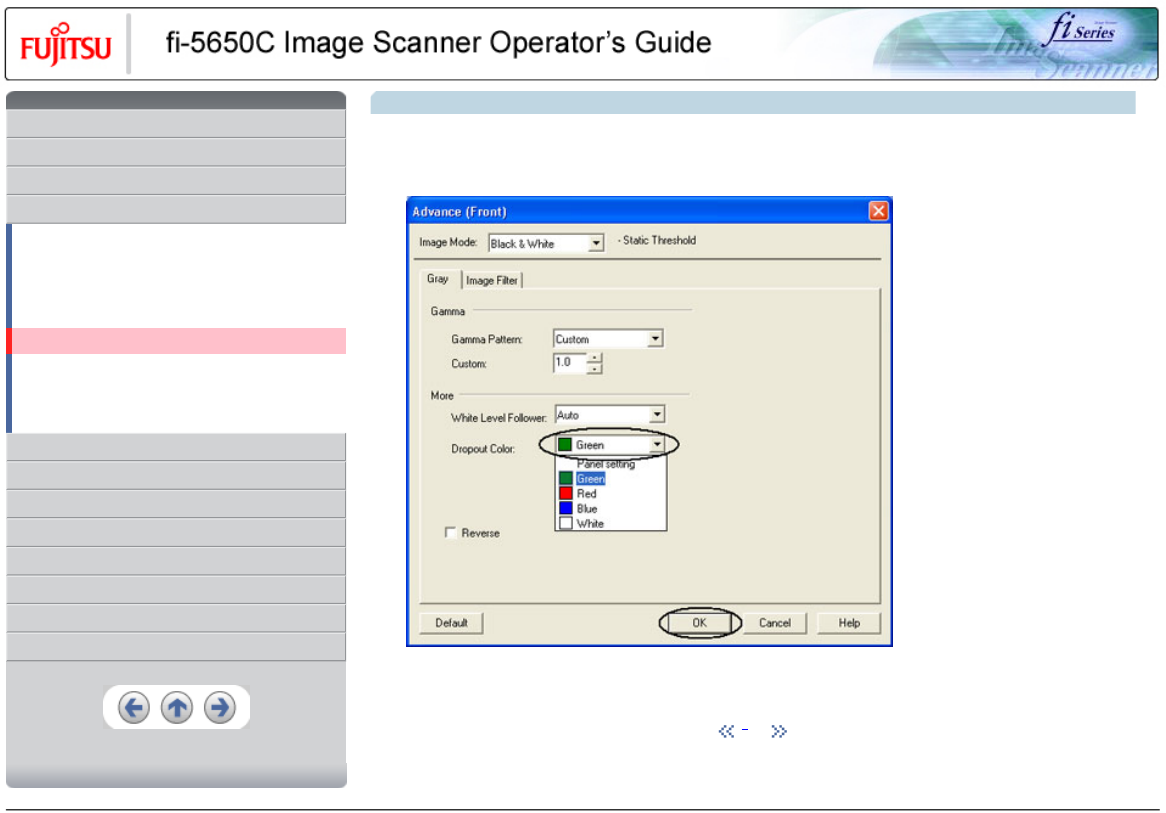This screenshot has height=813, width=1166.
Task: Click the double right chevron link
Action: tap(779, 731)
